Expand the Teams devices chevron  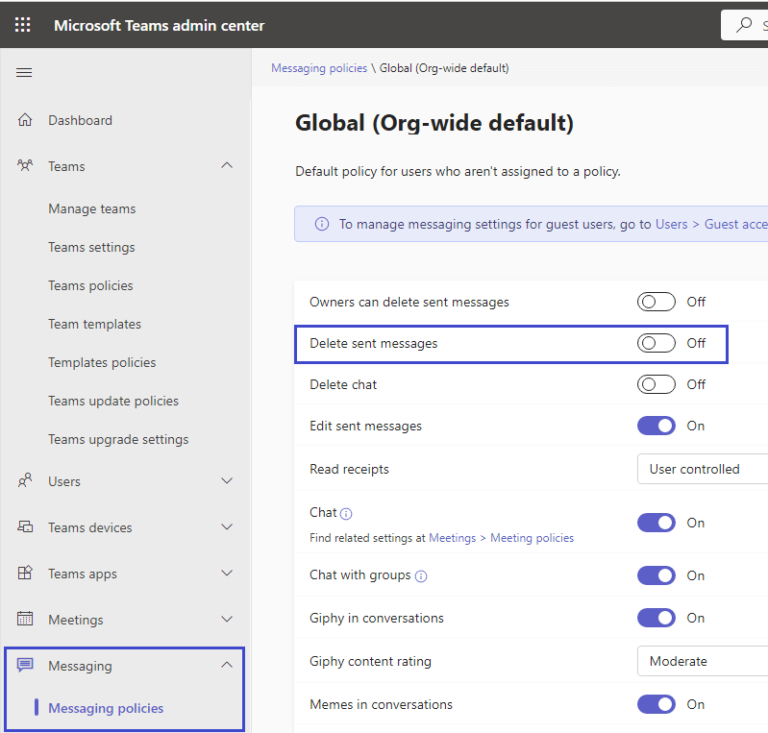click(227, 527)
